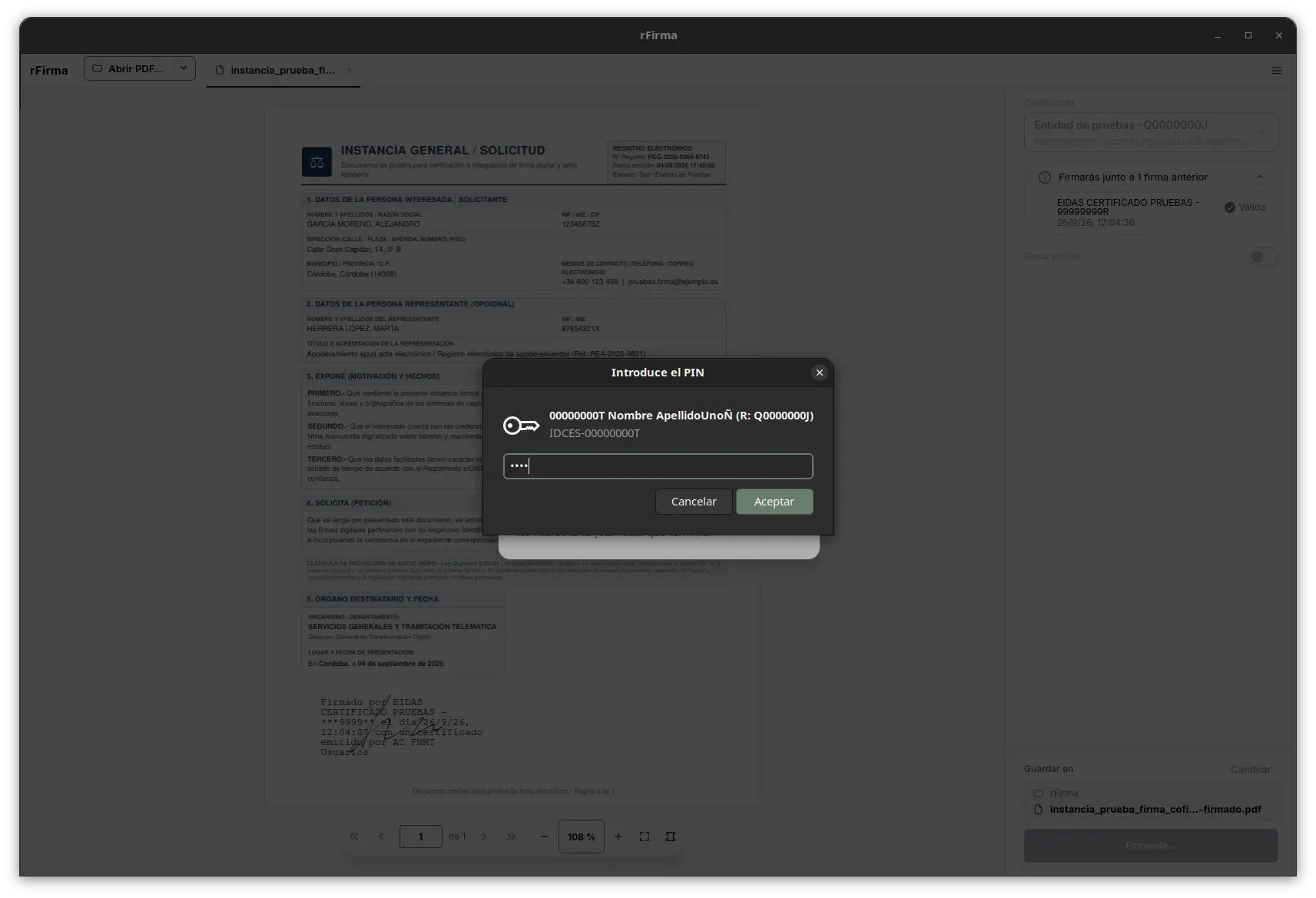Click the rFirma app label in header

49,71
